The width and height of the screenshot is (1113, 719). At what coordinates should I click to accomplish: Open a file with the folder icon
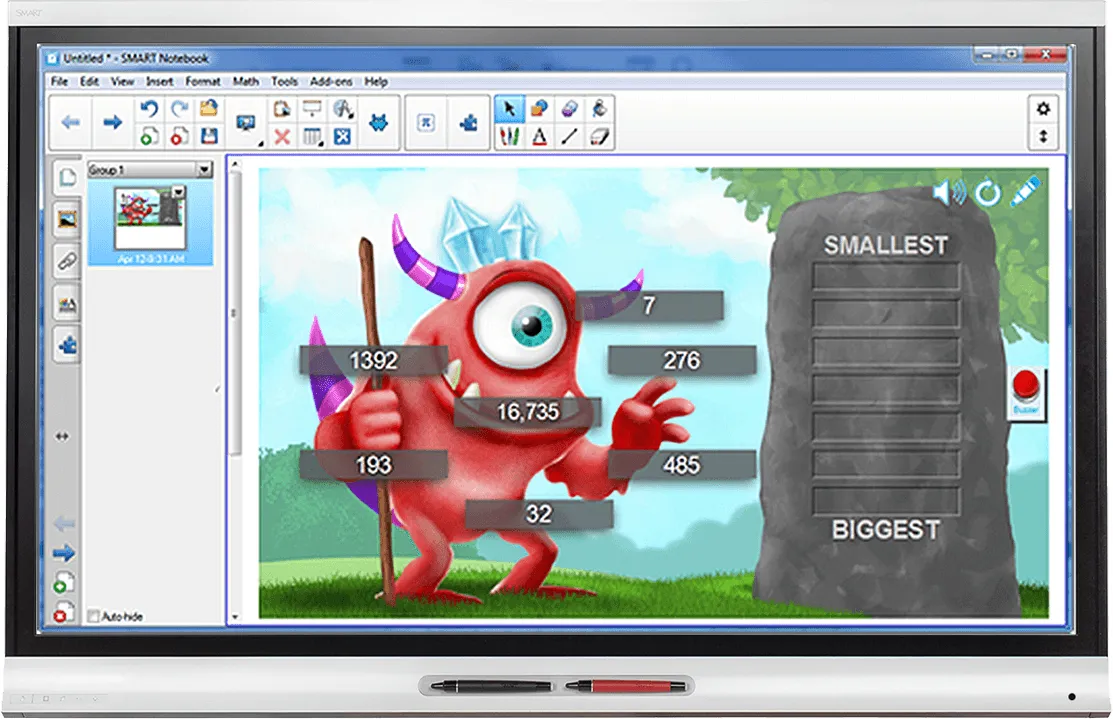pos(209,109)
